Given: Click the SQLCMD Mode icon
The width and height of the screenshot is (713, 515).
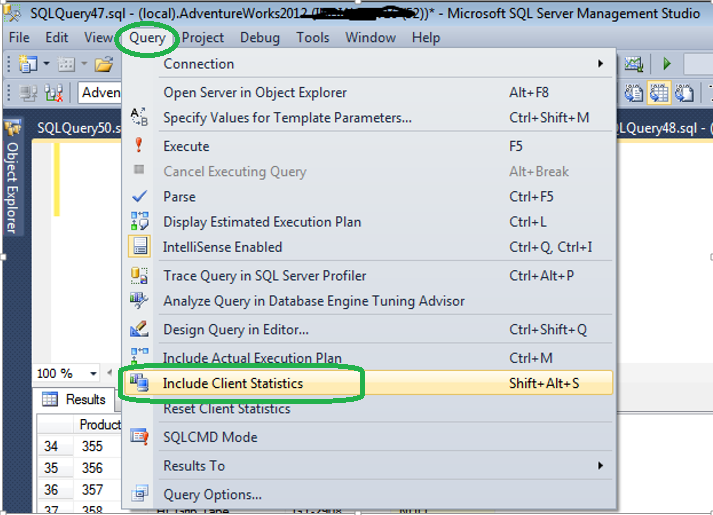Looking at the screenshot, I should (139, 437).
